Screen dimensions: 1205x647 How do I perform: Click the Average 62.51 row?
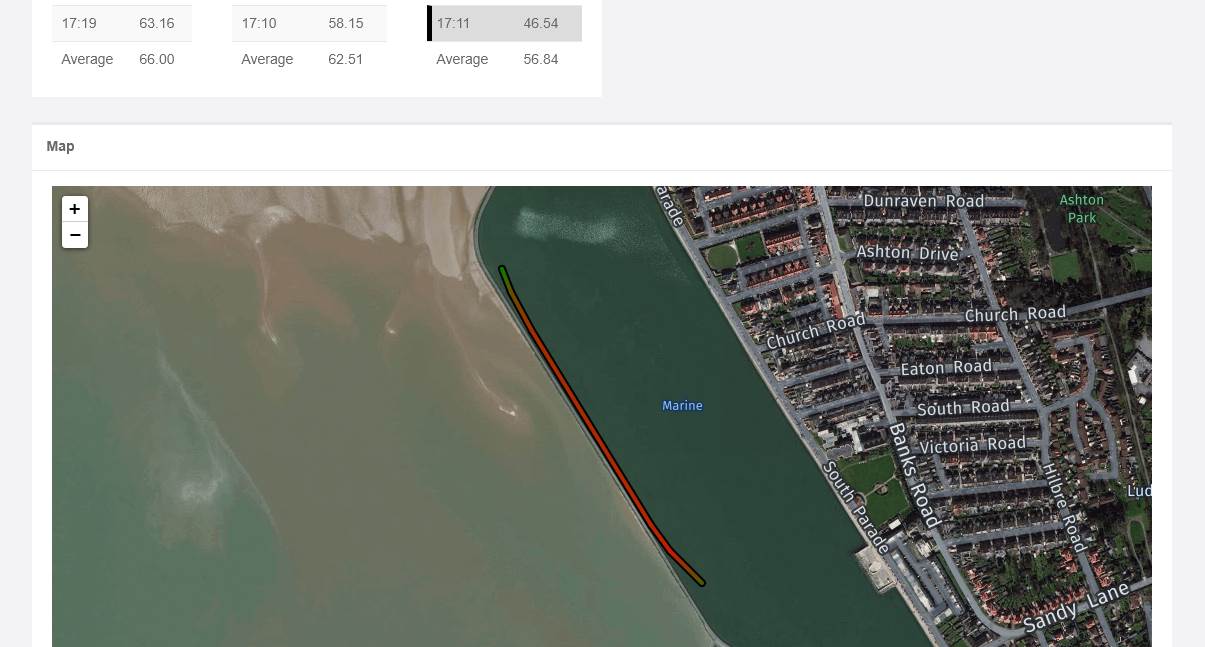point(309,59)
